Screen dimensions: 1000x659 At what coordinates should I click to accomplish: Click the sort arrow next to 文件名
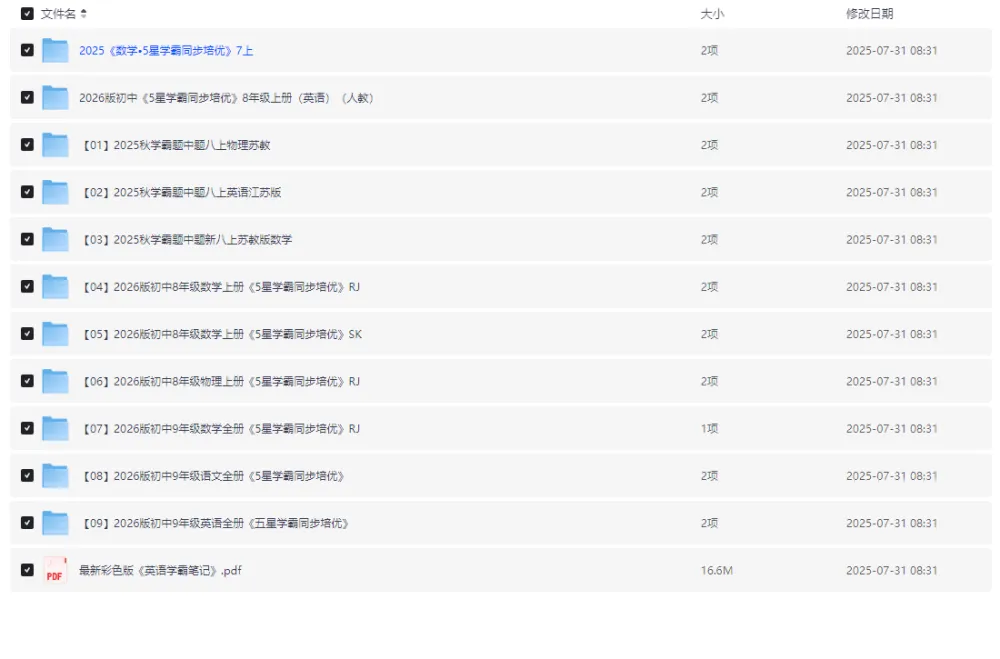(84, 14)
